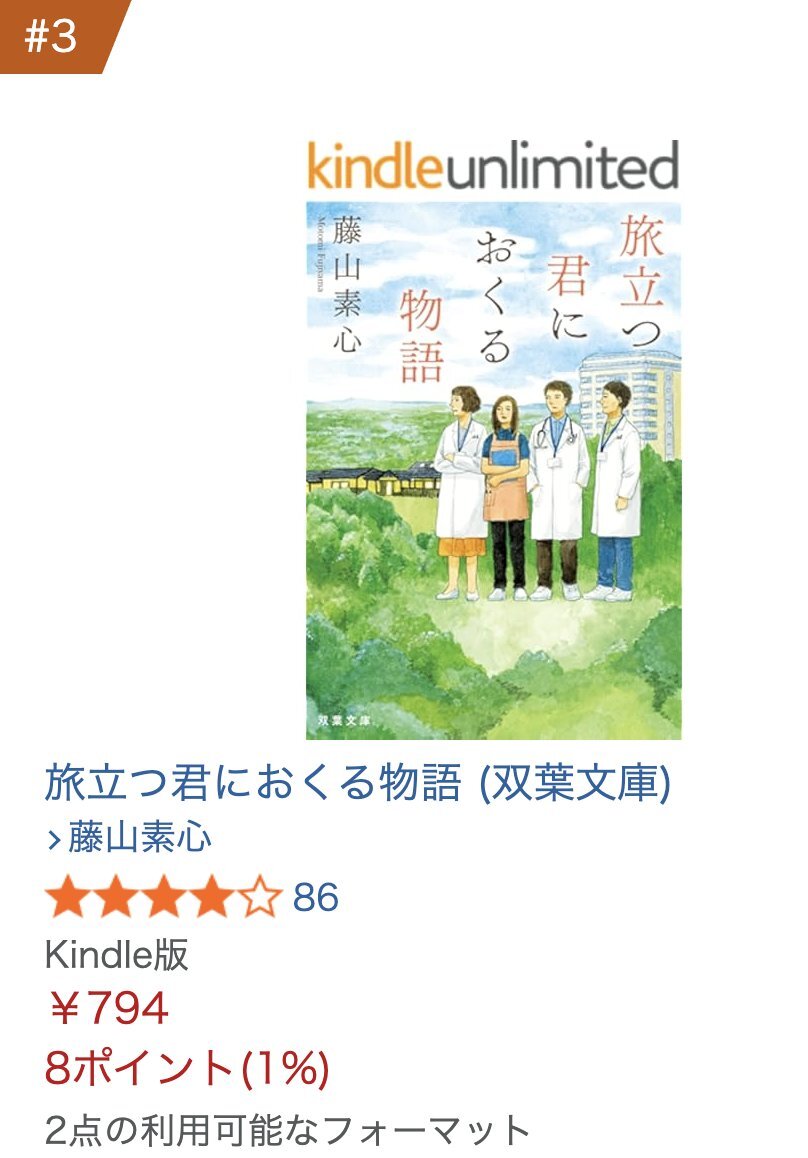
Task: Click the first orange rating star
Action: [x=68, y=897]
